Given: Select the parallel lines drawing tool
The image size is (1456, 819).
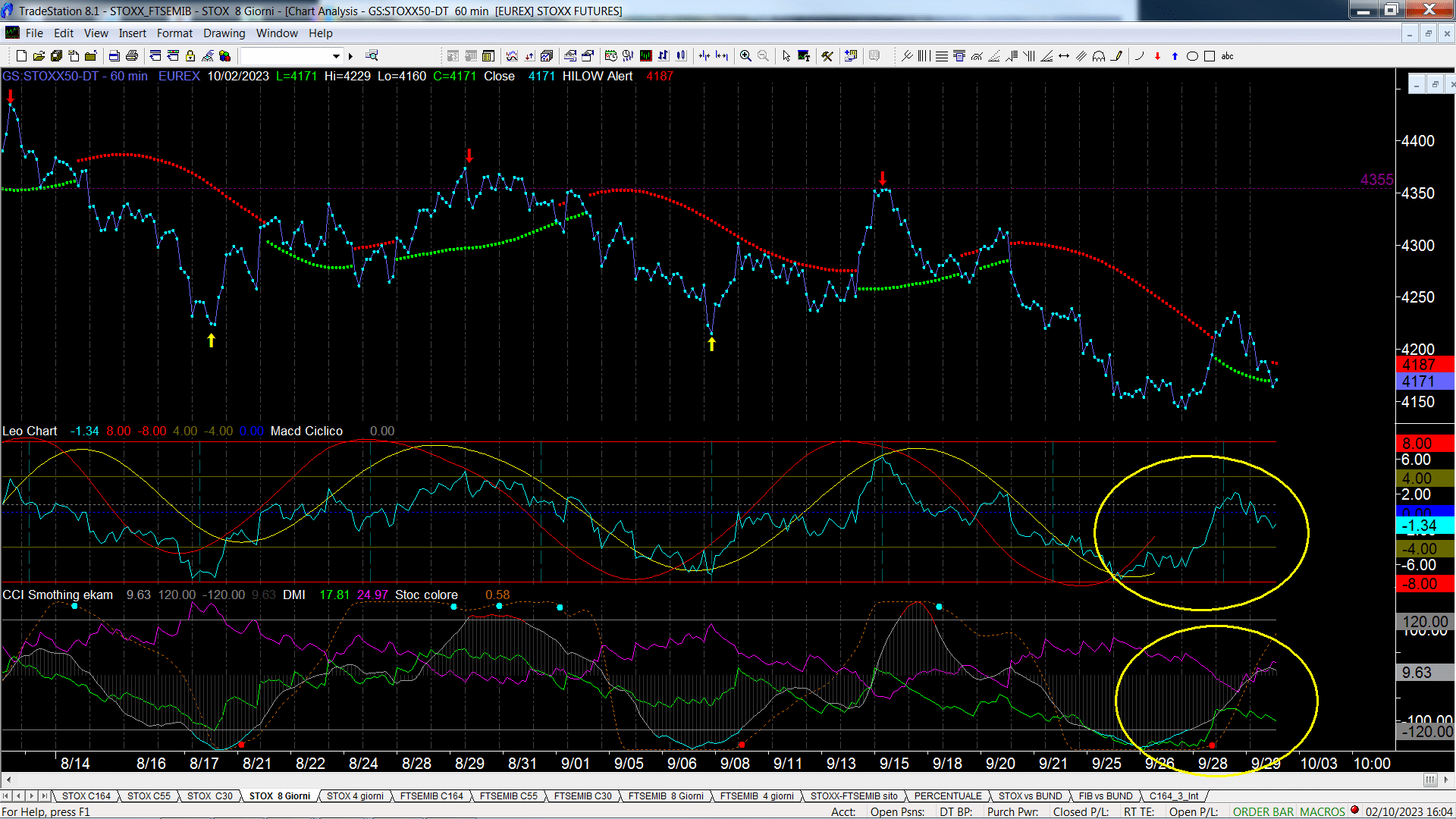Looking at the screenshot, I should point(1081,56).
